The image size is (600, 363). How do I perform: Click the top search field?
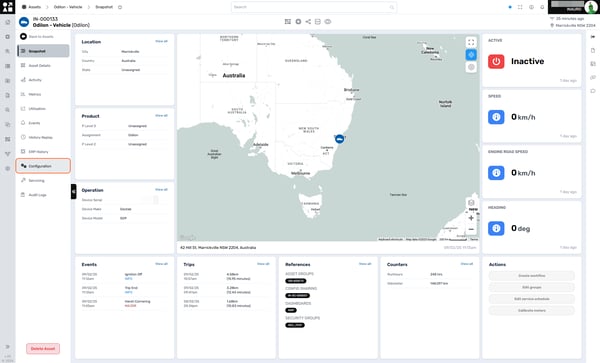click(x=314, y=7)
